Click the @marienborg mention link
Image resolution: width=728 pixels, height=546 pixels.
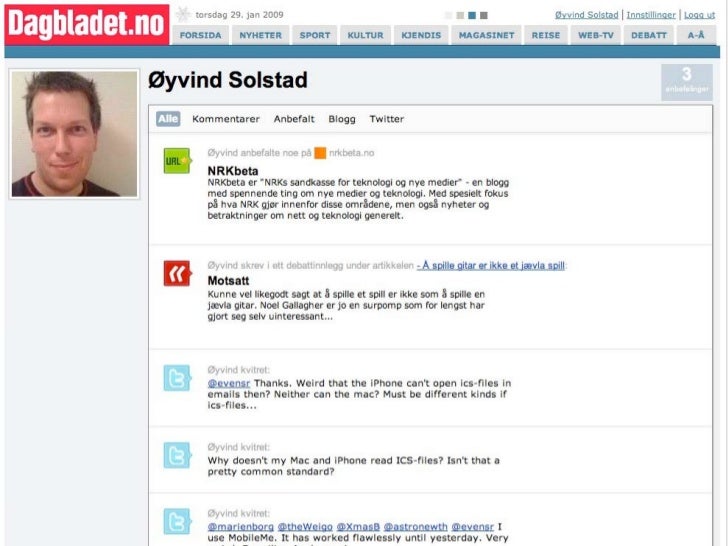coord(240,526)
